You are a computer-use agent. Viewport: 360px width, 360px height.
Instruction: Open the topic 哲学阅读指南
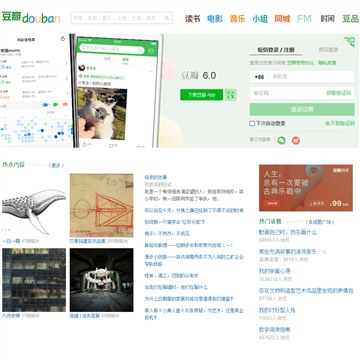275,330
